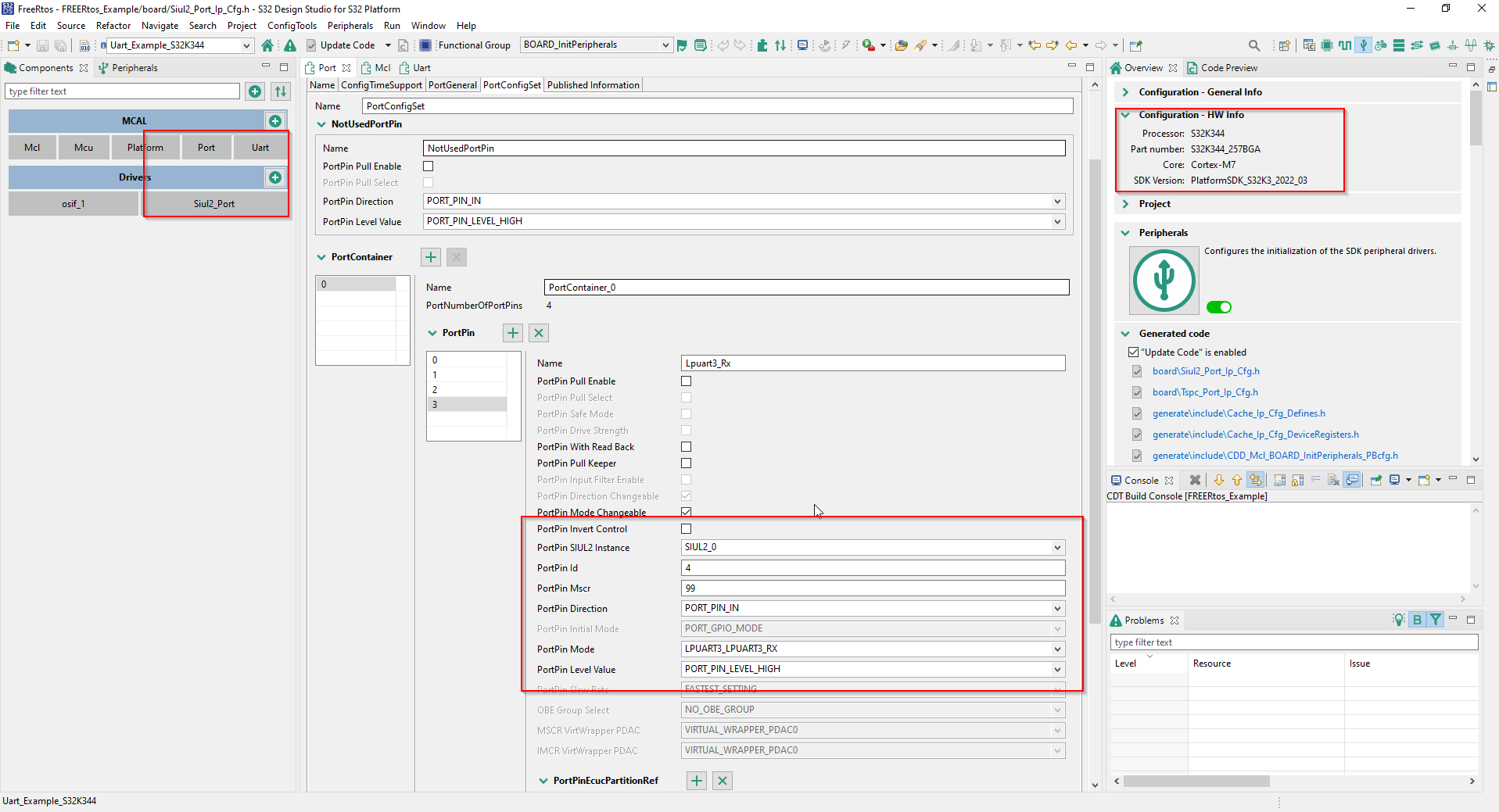Switch to the Pins chip perspective icon
Image resolution: width=1499 pixels, height=812 pixels.
[1327, 45]
